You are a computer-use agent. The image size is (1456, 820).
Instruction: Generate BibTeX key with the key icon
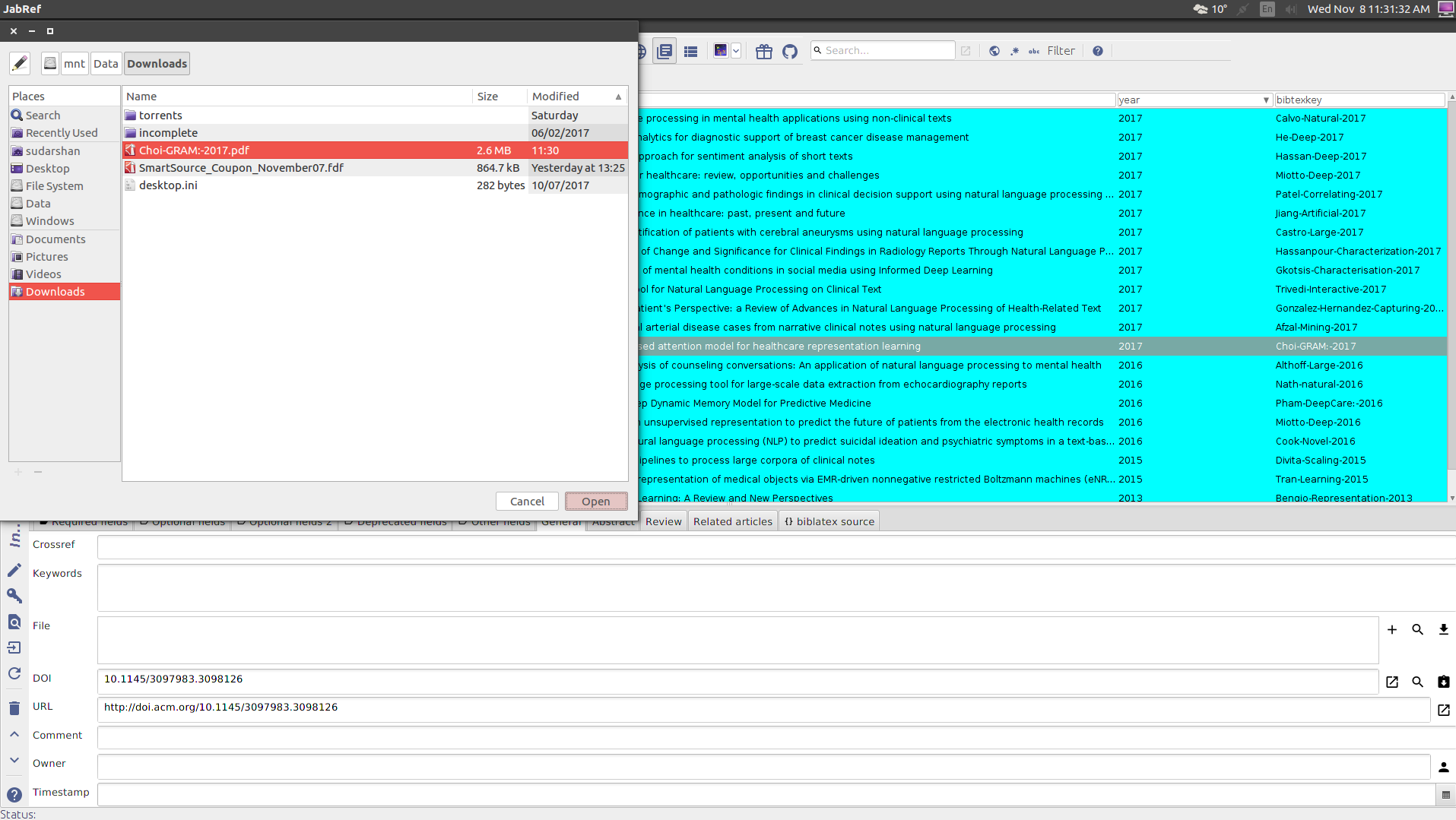[x=14, y=596]
